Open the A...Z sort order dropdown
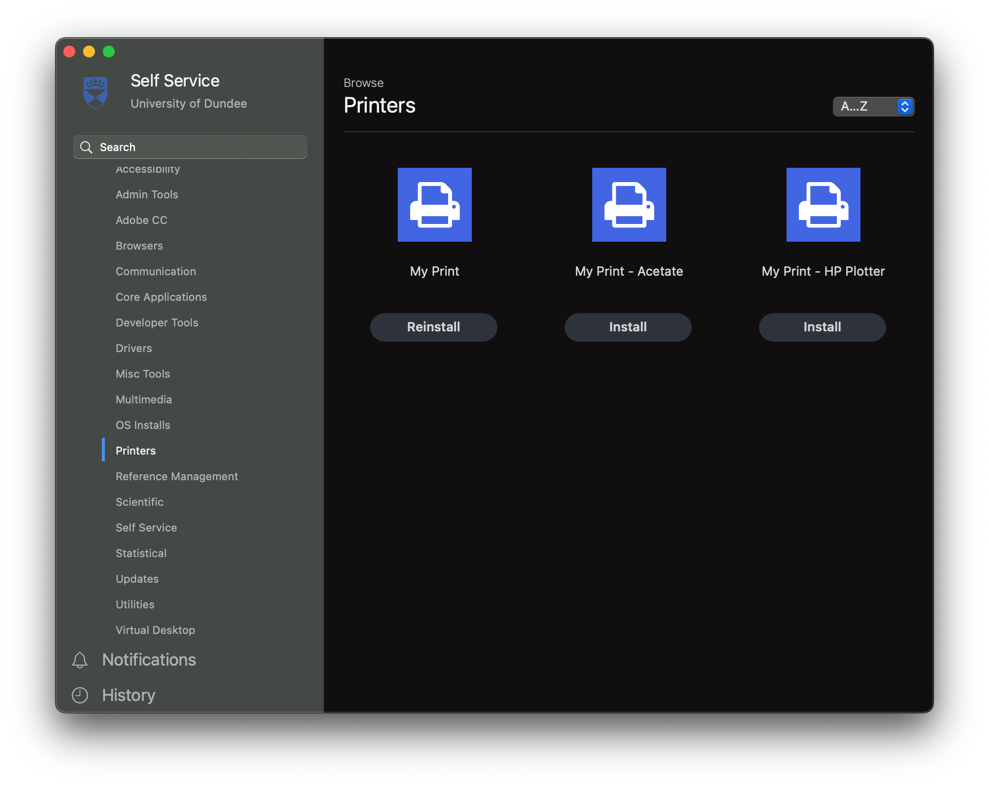The height and width of the screenshot is (786, 989). 873,106
